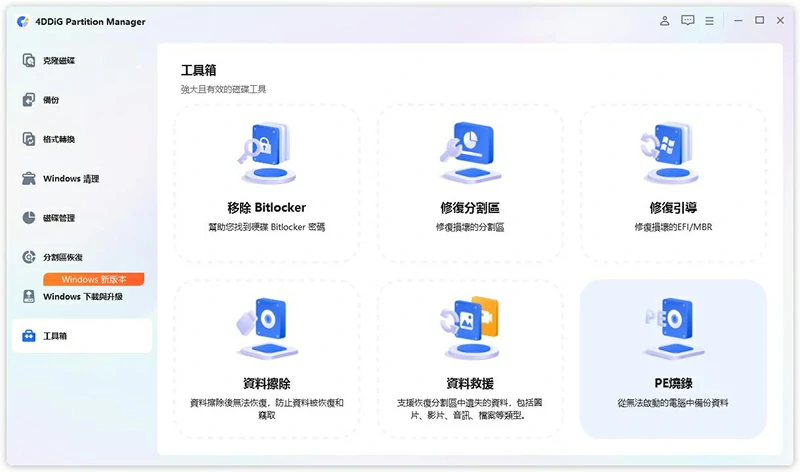Click the 移除 Bitlocker lock illustration
800x472 pixels.
pyautogui.click(x=266, y=153)
